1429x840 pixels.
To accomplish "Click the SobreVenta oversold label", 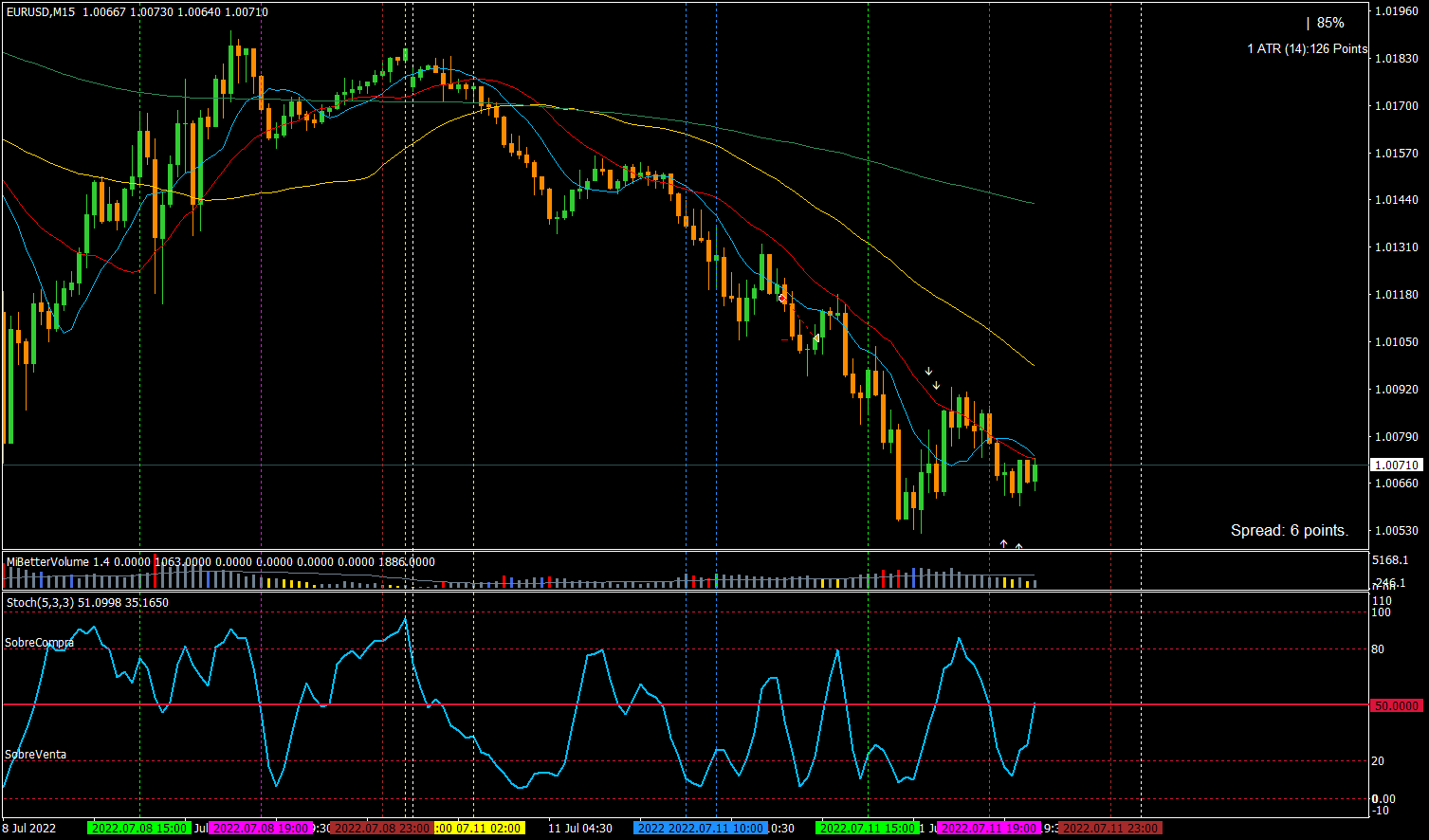I will tap(35, 755).
